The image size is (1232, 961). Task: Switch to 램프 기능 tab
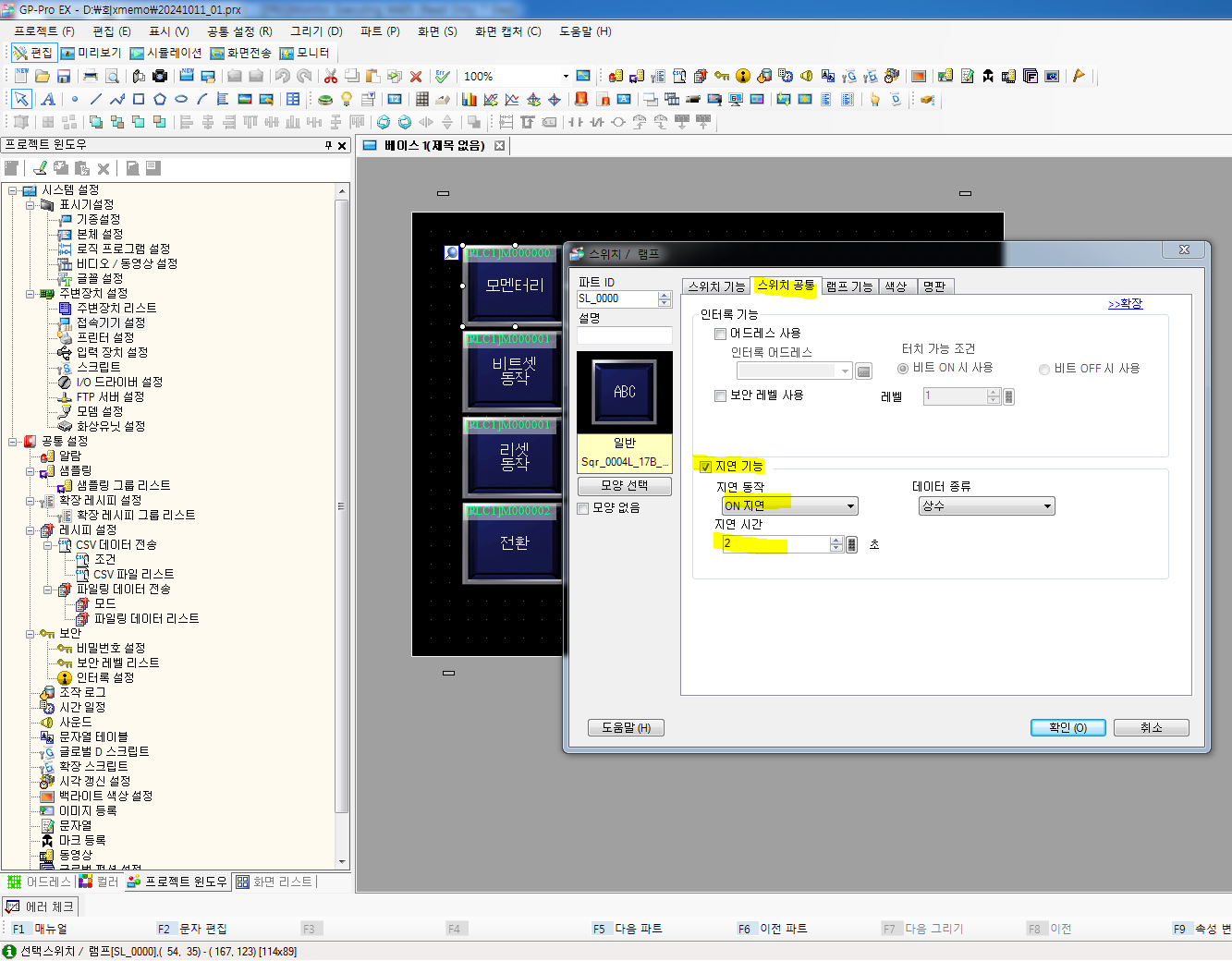click(849, 286)
